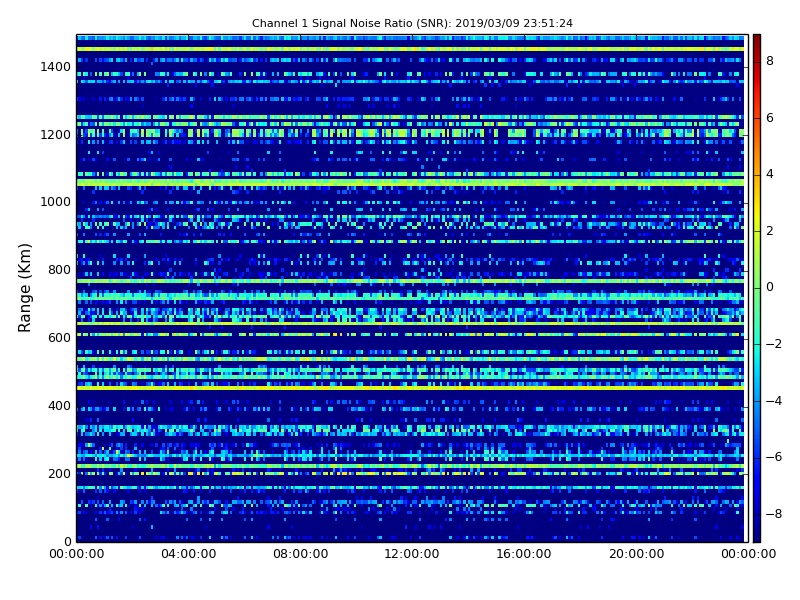Image resolution: width=800 pixels, height=600 pixels.
Task: Click the yellow section of the colorbar near 3
Action: pos(757,203)
